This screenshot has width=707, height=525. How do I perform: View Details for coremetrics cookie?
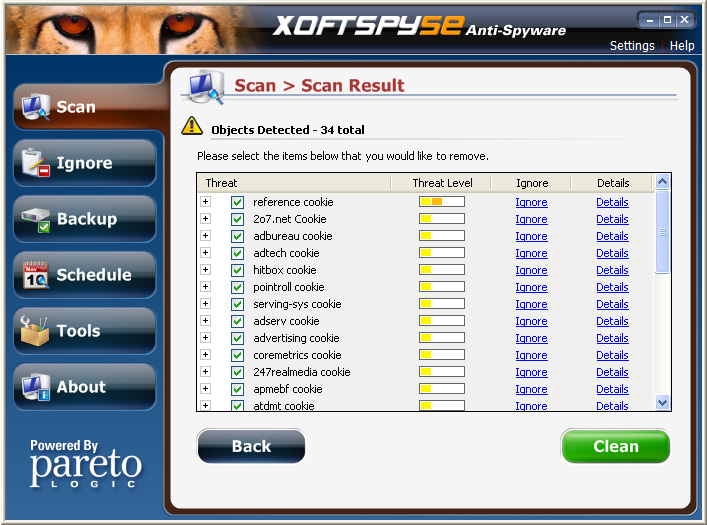(612, 355)
